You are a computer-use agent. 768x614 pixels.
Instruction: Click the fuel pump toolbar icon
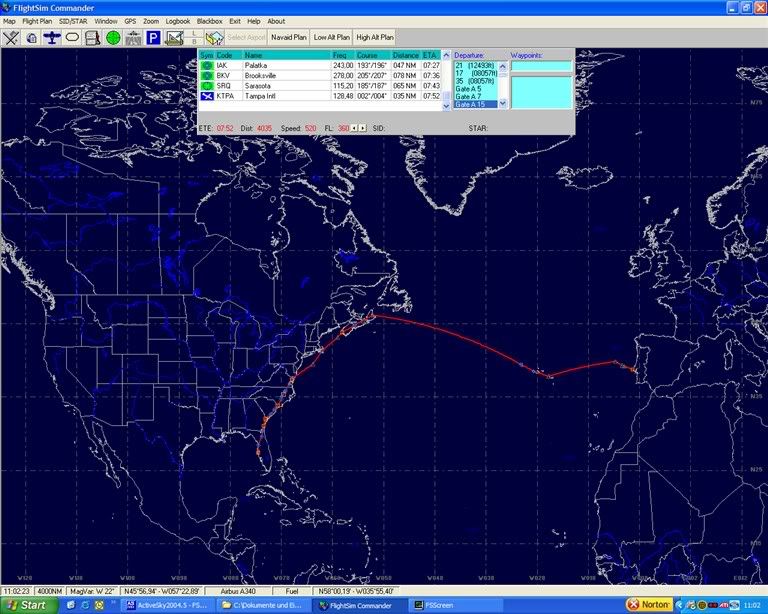click(93, 37)
